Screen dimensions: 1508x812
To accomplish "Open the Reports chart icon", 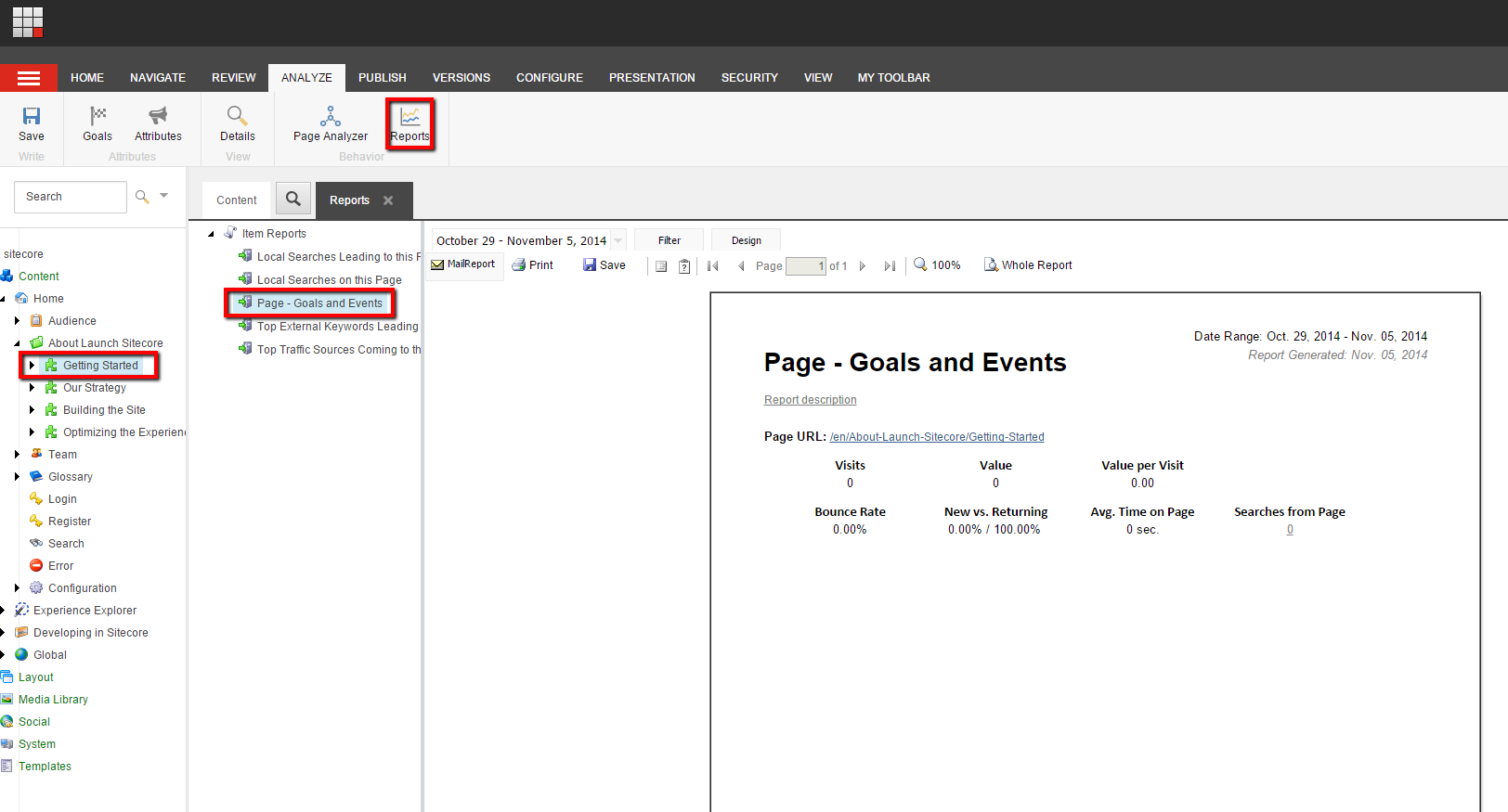I will pos(409,116).
